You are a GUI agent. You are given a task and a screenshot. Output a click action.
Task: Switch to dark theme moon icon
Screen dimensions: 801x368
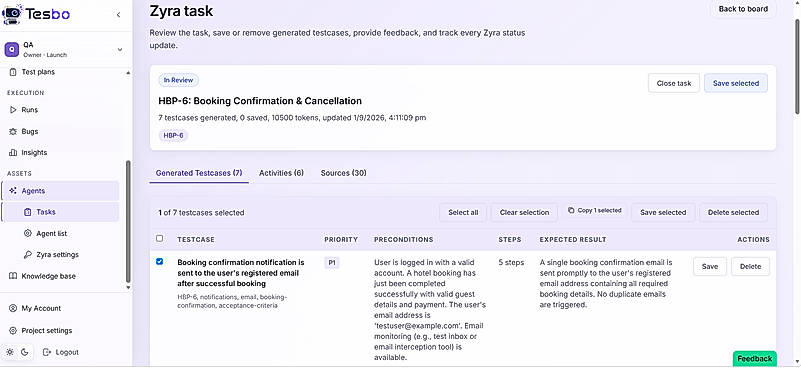25,352
